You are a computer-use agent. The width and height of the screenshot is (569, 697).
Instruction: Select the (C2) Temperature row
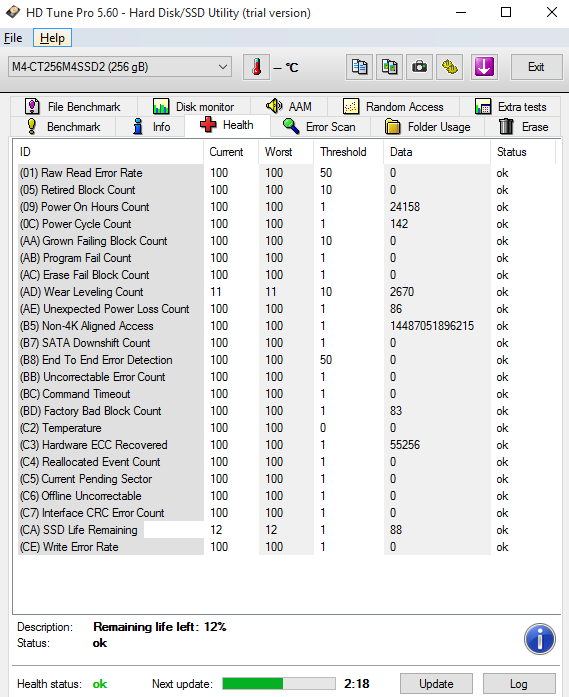[287, 428]
